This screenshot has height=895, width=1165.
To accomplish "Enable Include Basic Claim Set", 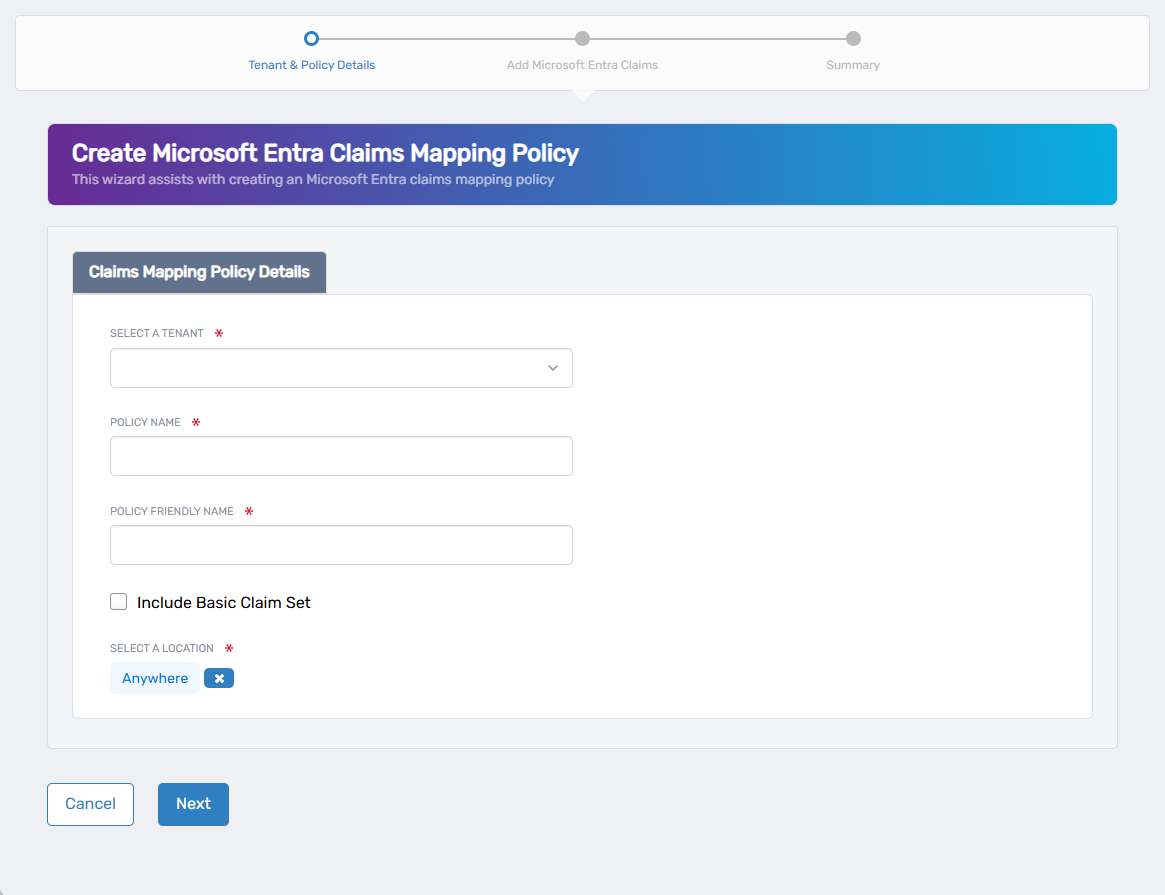I will (118, 601).
